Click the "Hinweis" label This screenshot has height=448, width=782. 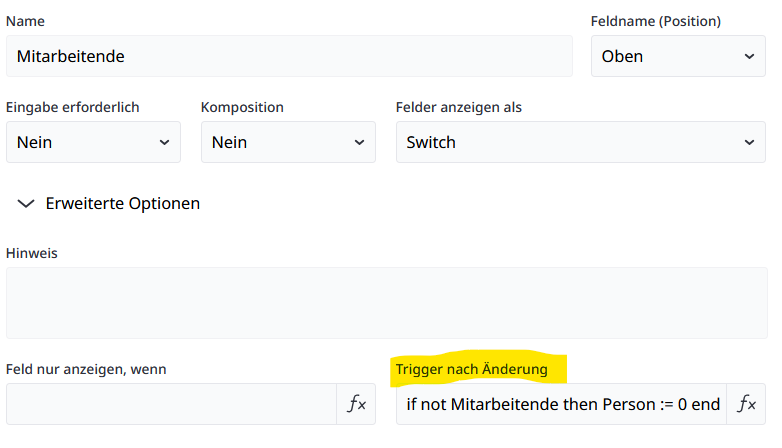(x=32, y=253)
